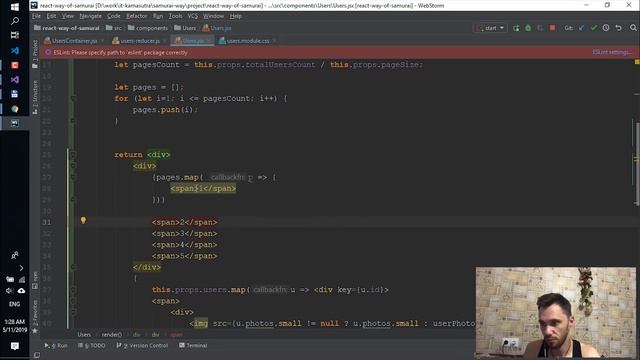Image resolution: width=640 pixels, height=360 pixels.
Task: Open the Version Control tool window
Action: (142, 345)
